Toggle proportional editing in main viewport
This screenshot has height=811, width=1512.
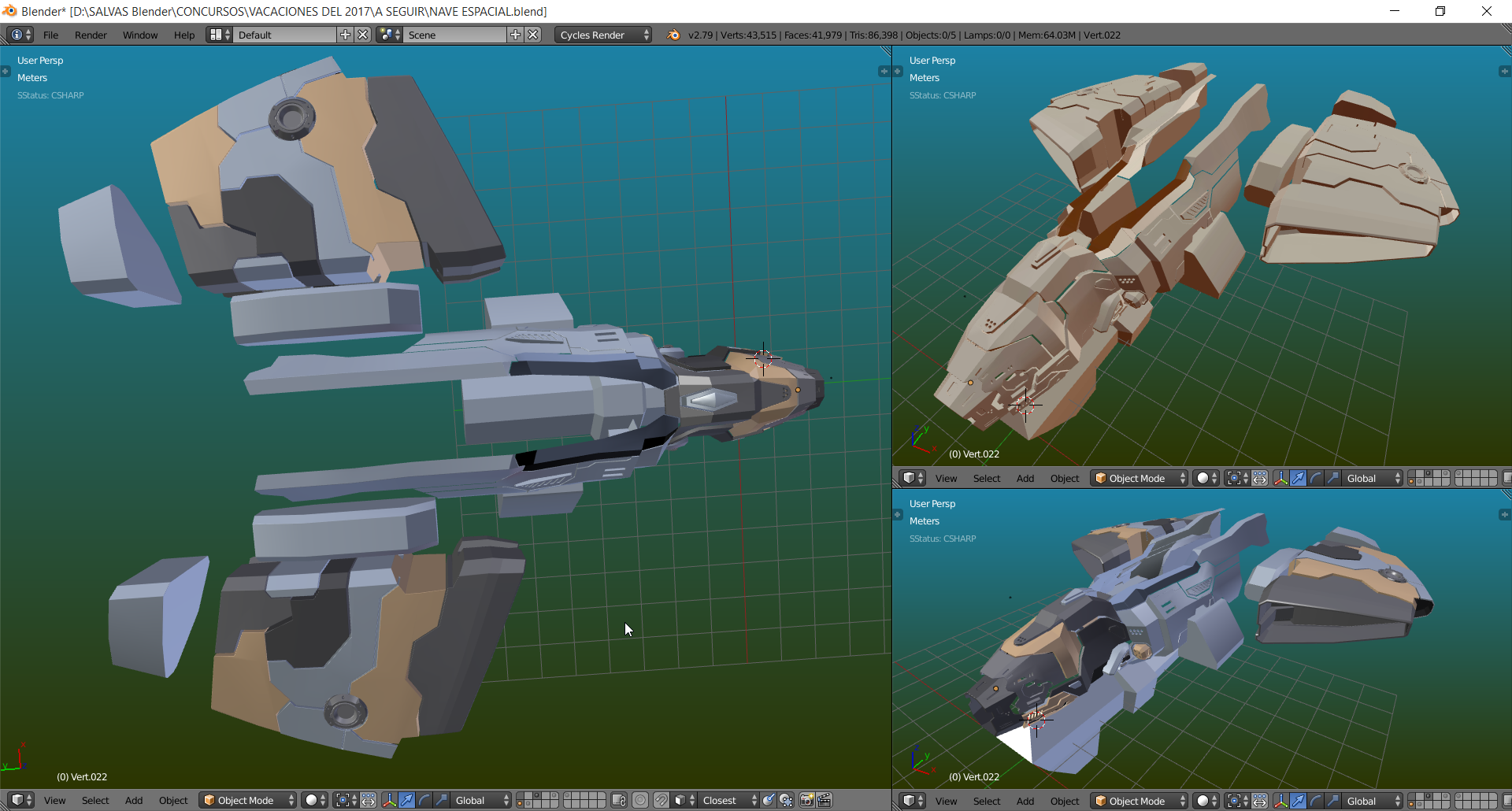tap(641, 800)
